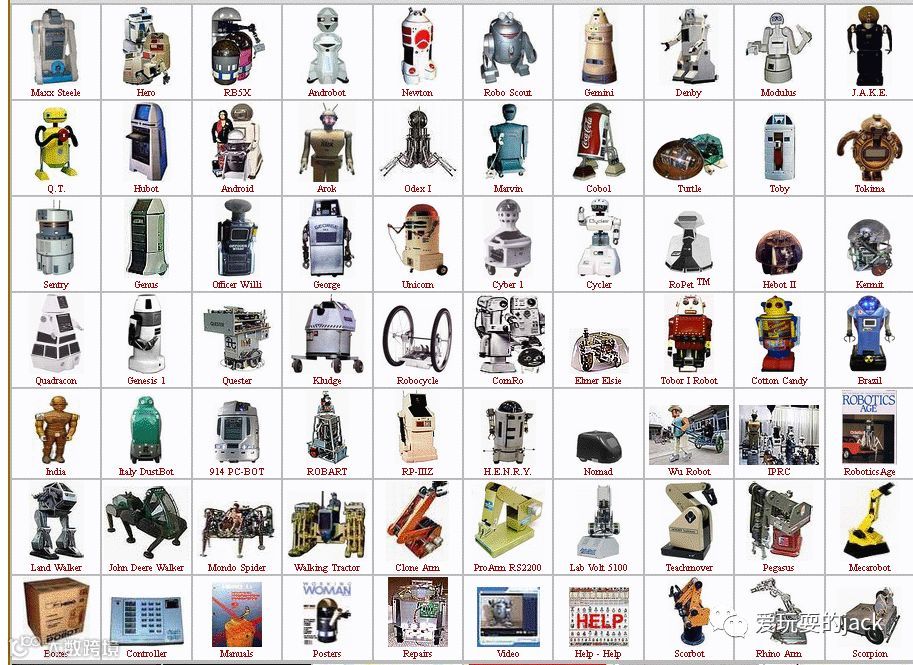Click the Walking Tractor thumbnail

coord(327,525)
